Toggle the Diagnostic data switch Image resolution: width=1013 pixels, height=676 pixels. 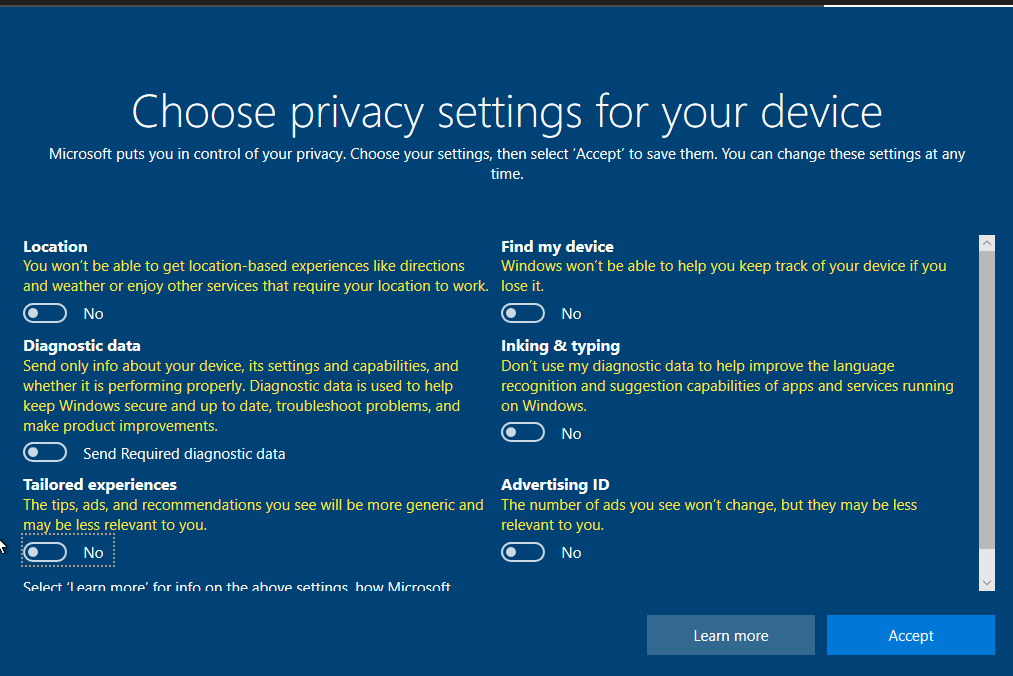coord(45,452)
